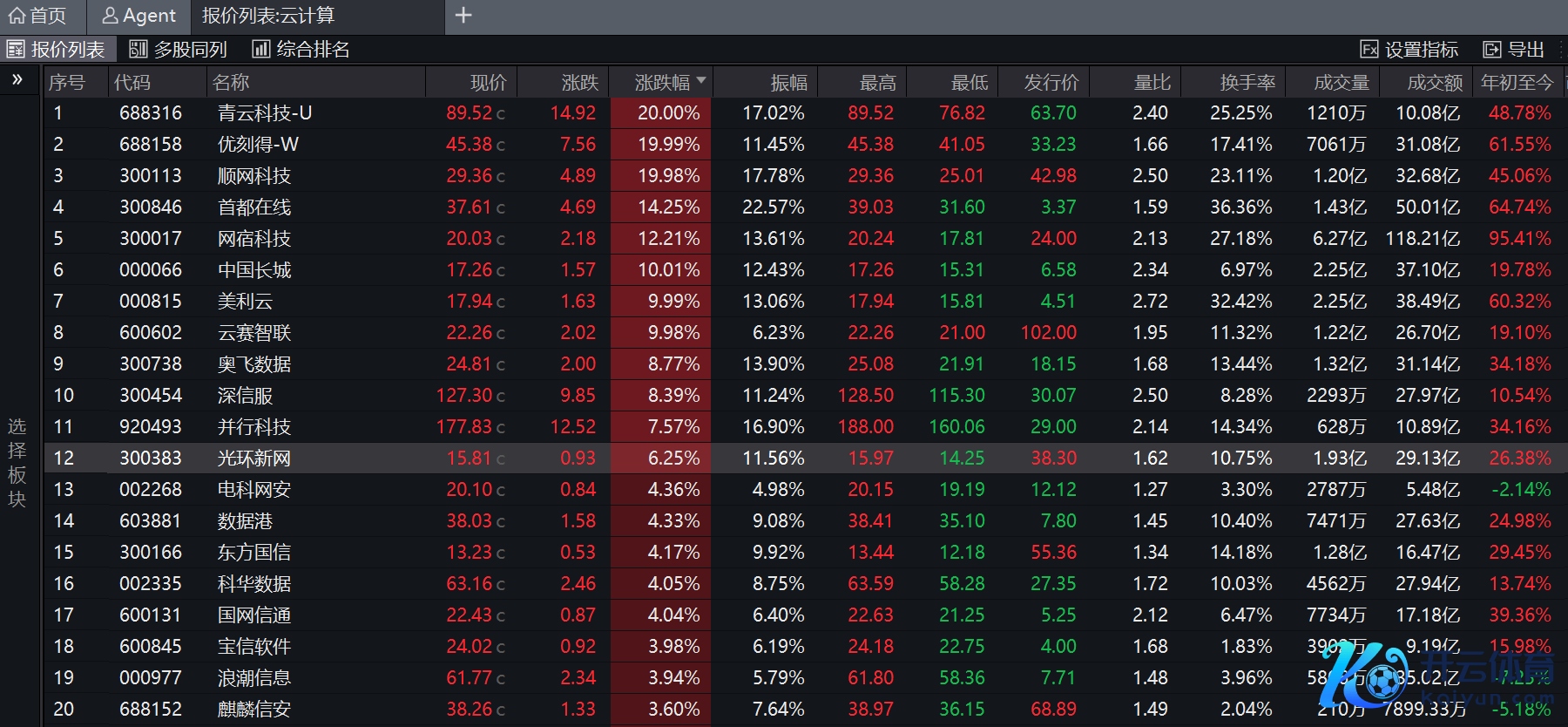The height and width of the screenshot is (727, 1568).
Task: Sort by 换手率 column header
Action: click(1247, 83)
